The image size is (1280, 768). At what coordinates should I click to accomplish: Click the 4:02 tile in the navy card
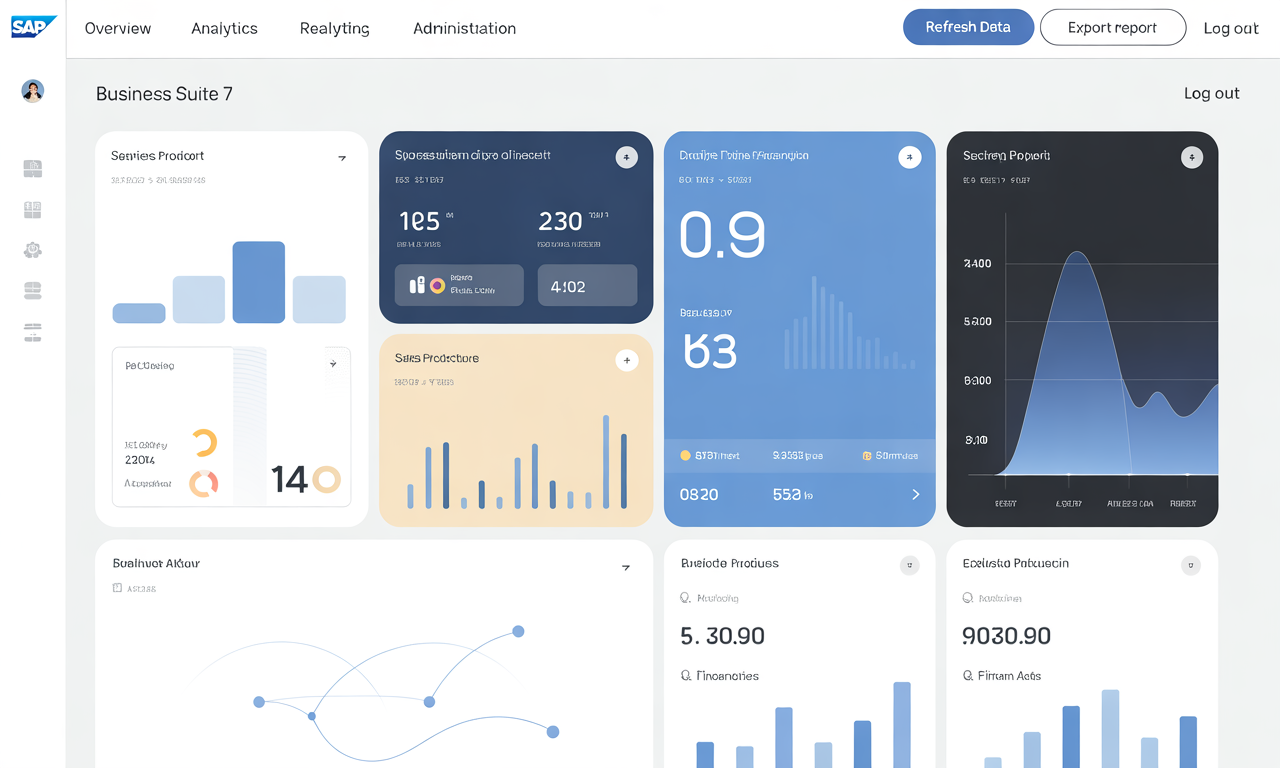(x=587, y=285)
